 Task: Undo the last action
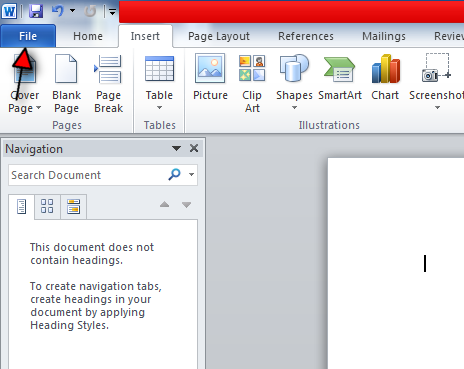click(57, 11)
